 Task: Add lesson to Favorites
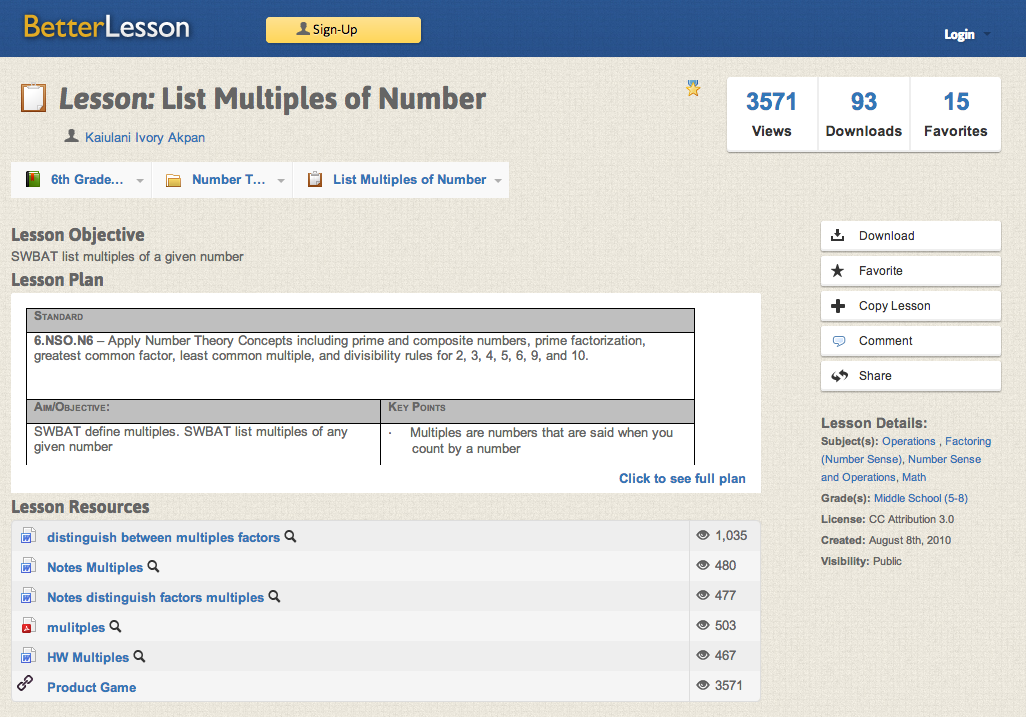tap(910, 271)
